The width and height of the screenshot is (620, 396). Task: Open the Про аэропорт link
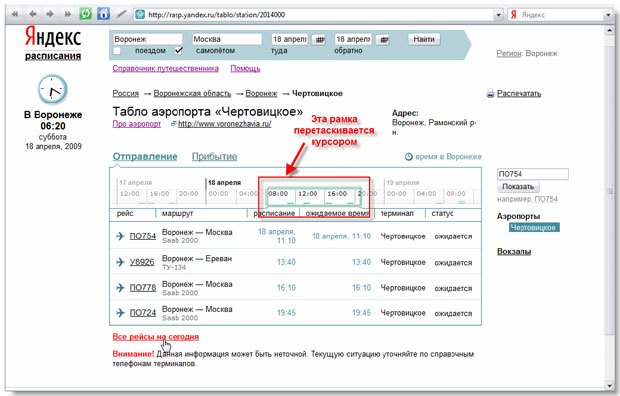tap(137, 124)
